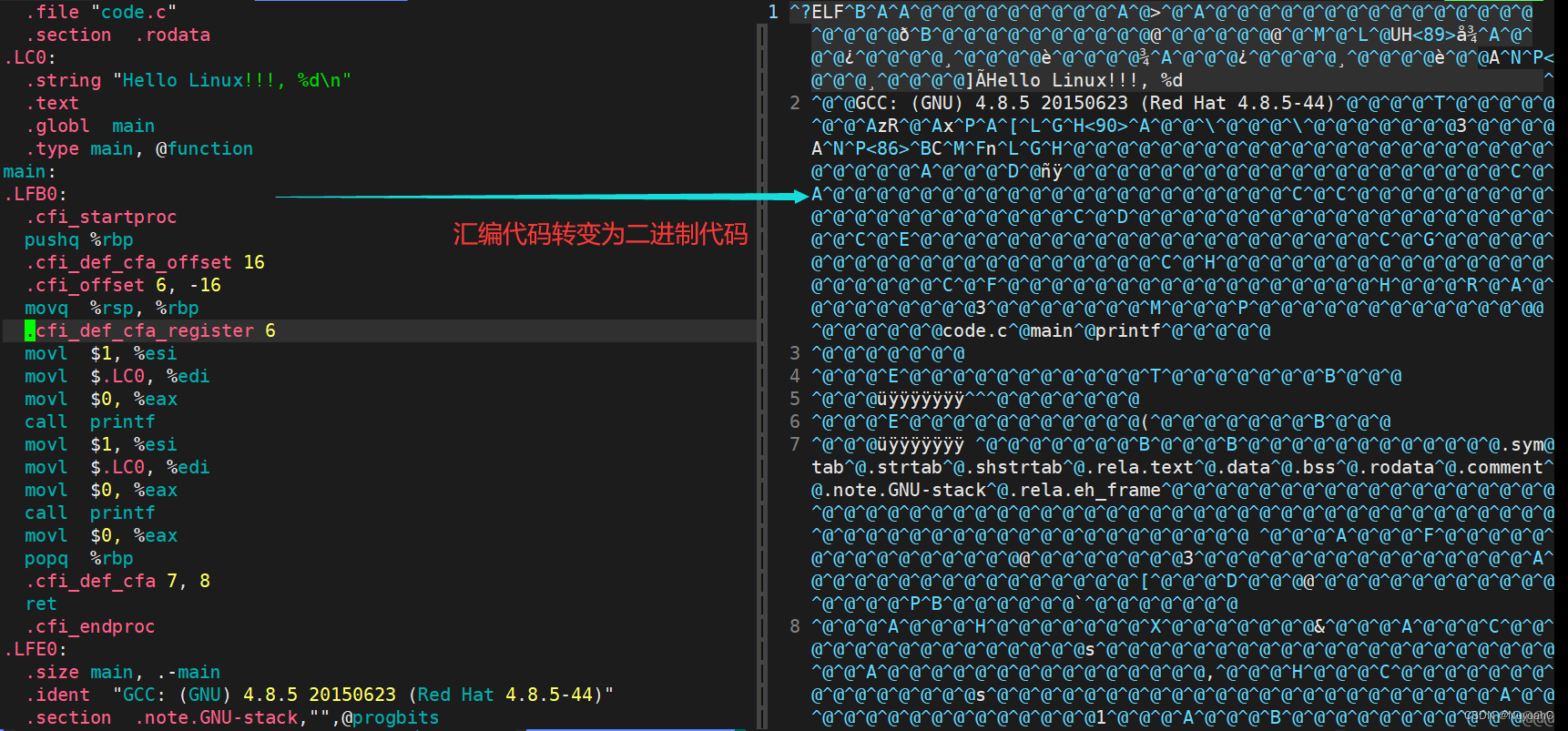This screenshot has width=1568, height=731.
Task: Click '.strtab^@.shstrtab' text in binary pane
Action: (964, 467)
